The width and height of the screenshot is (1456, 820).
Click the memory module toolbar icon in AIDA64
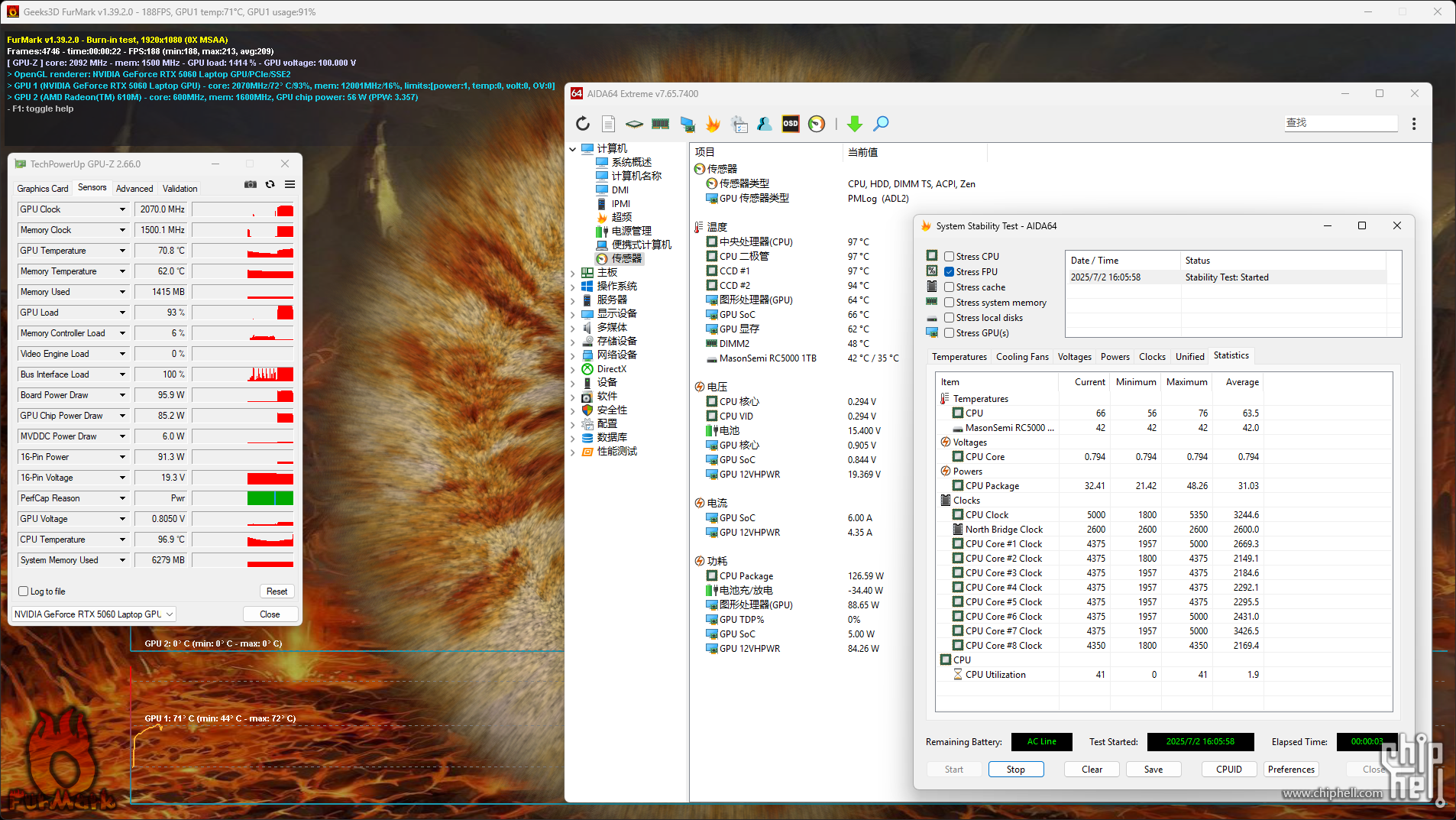pos(660,123)
